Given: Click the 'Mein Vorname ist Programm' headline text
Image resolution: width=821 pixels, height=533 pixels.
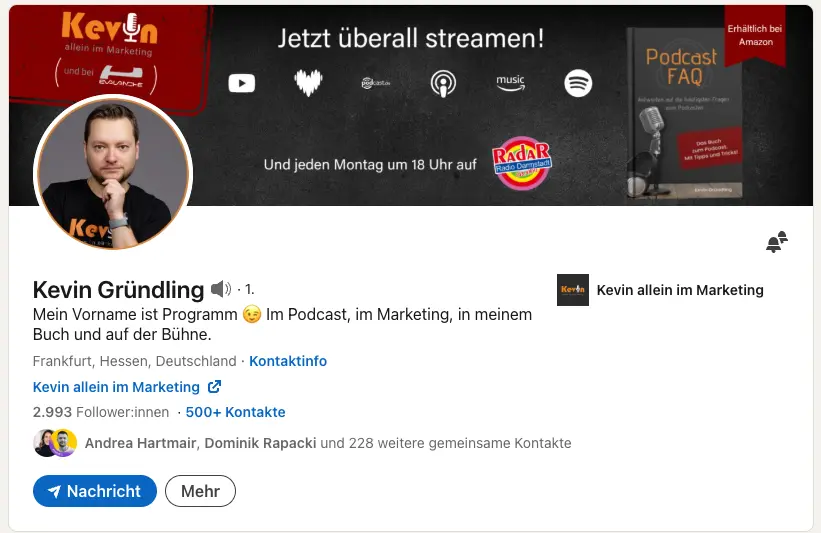Looking at the screenshot, I should (283, 324).
